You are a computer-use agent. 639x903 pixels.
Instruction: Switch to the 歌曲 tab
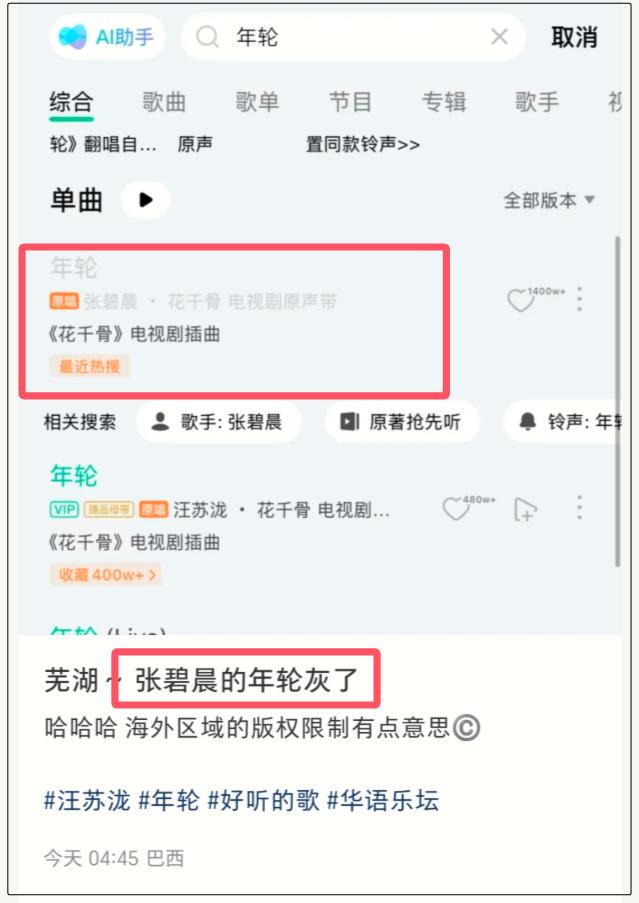click(164, 103)
